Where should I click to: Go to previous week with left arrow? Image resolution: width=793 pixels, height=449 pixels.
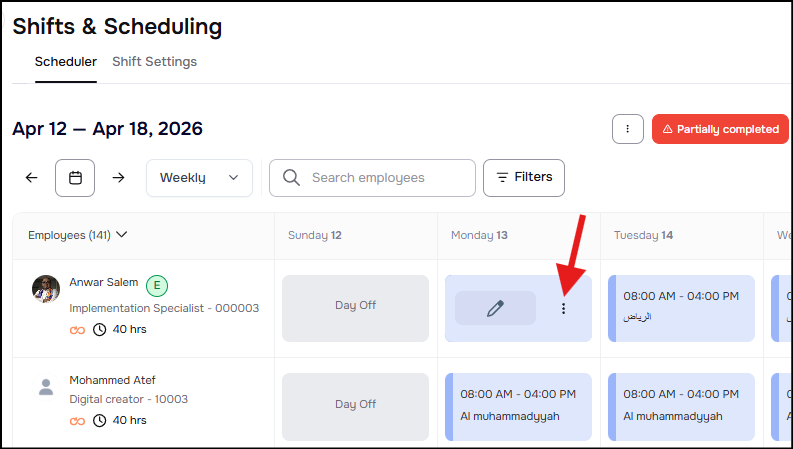pos(32,177)
